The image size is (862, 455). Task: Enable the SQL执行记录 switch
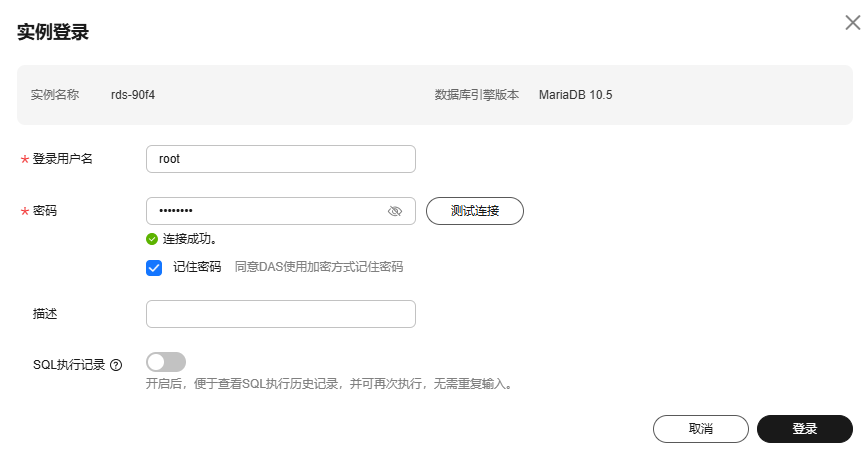tap(166, 362)
